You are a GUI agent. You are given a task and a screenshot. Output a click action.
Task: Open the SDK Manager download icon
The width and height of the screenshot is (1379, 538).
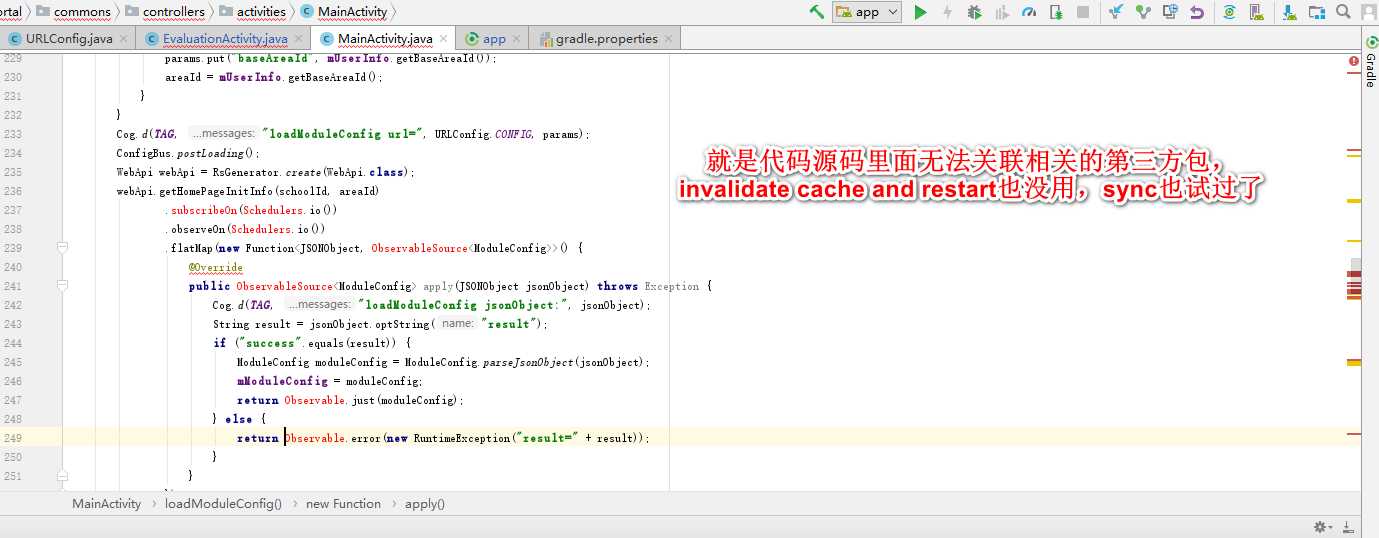pyautogui.click(x=1290, y=12)
